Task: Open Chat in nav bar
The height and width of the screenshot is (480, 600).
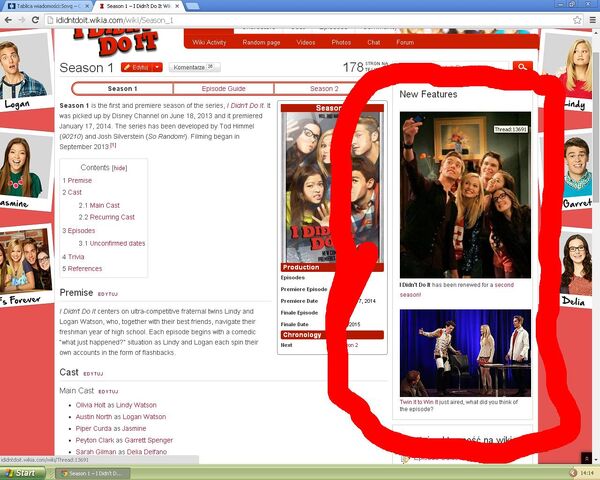Action: pos(373,42)
